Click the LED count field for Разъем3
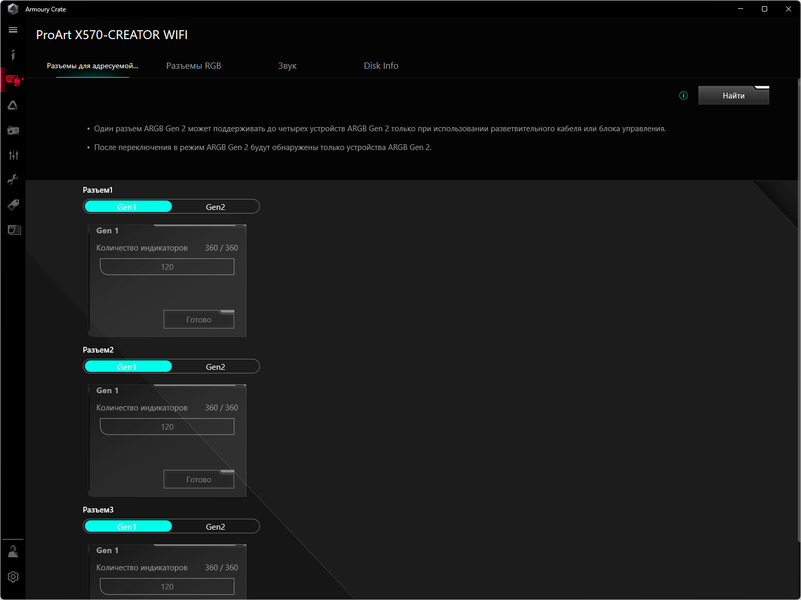This screenshot has width=801, height=600. click(x=167, y=586)
